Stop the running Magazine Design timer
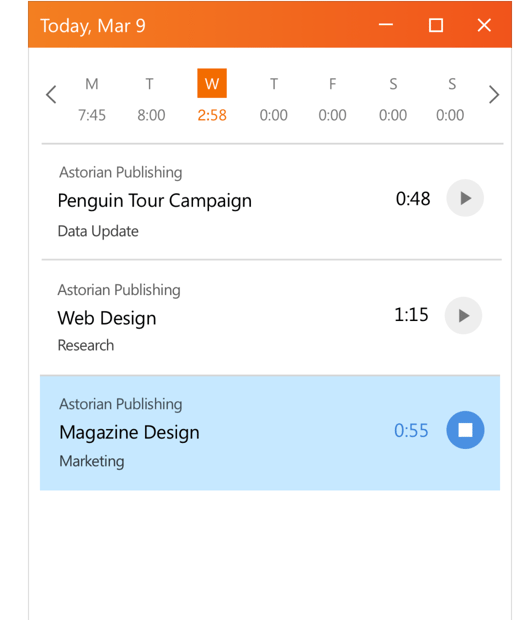Image resolution: width=525 pixels, height=620 pixels. pyautogui.click(x=465, y=430)
